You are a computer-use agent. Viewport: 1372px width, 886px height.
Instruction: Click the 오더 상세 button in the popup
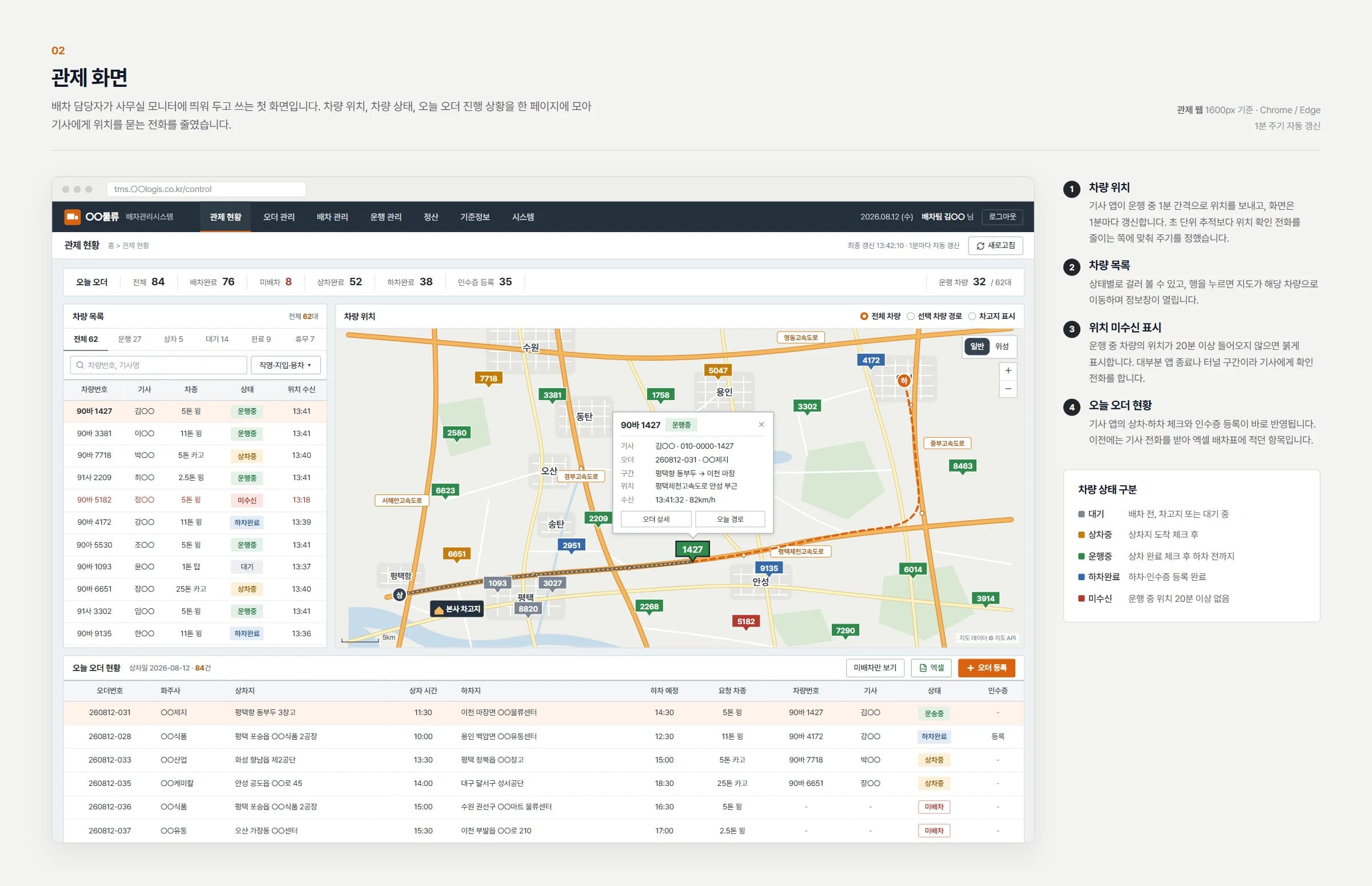(656, 520)
